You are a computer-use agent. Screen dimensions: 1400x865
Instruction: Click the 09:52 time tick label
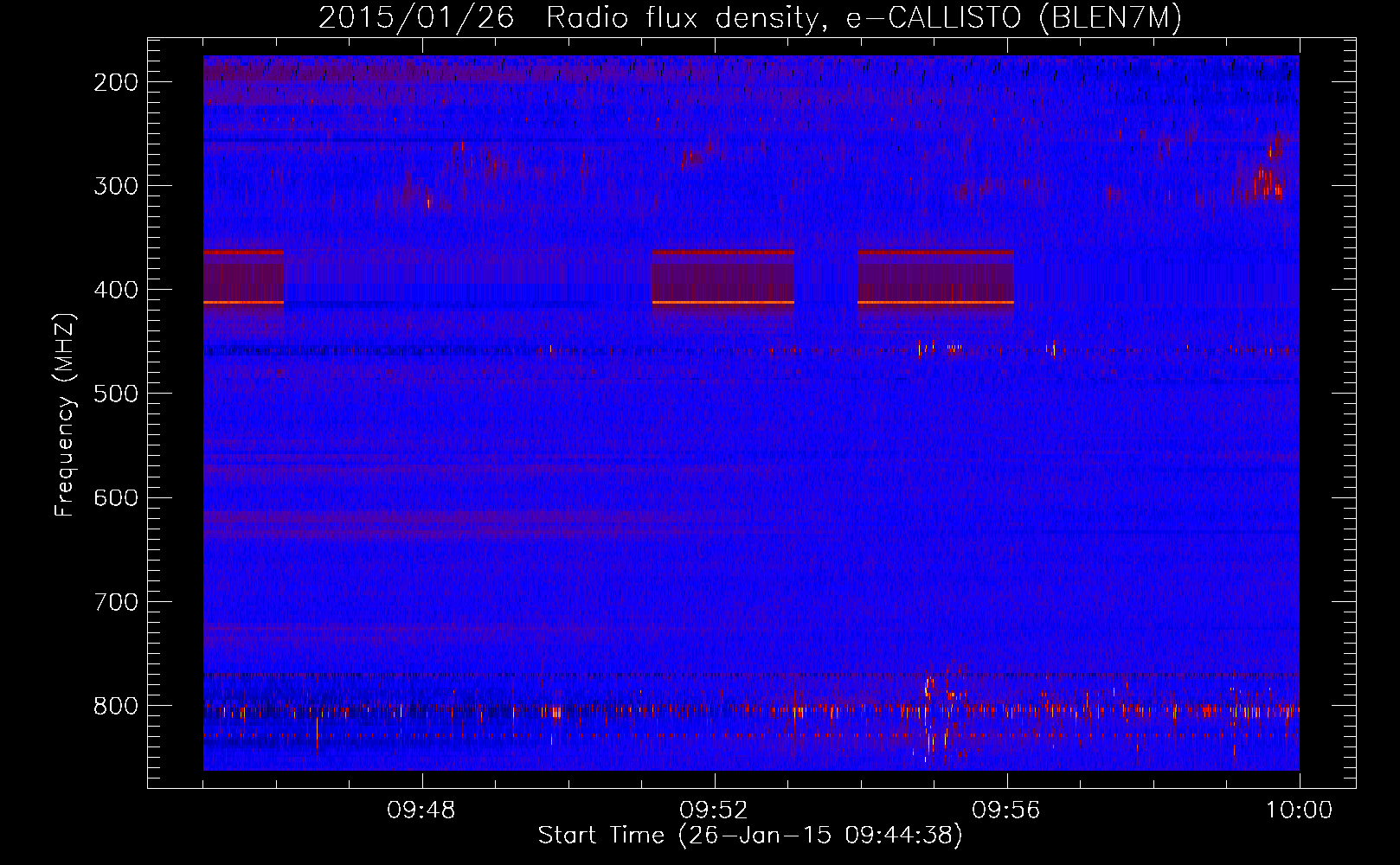point(714,811)
